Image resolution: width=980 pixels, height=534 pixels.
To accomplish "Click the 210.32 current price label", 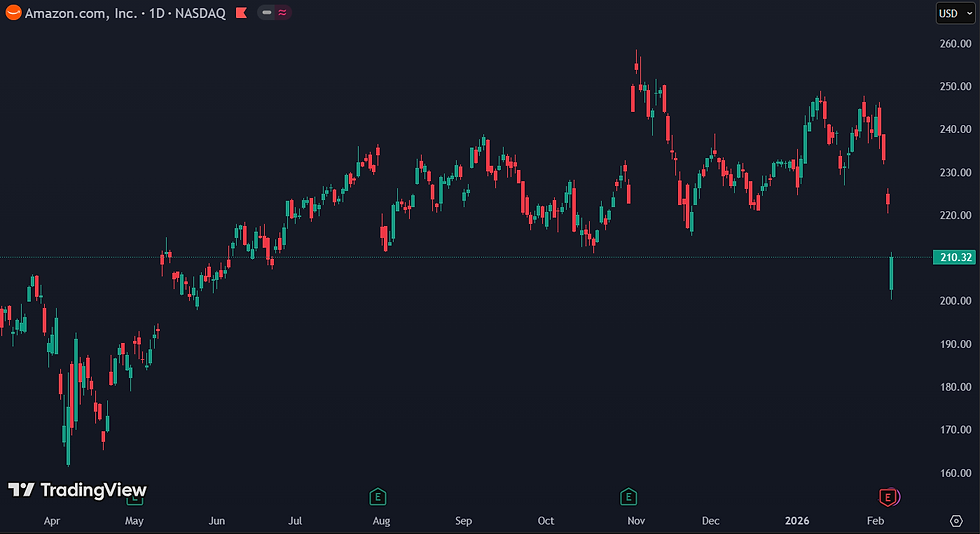I will (954, 257).
